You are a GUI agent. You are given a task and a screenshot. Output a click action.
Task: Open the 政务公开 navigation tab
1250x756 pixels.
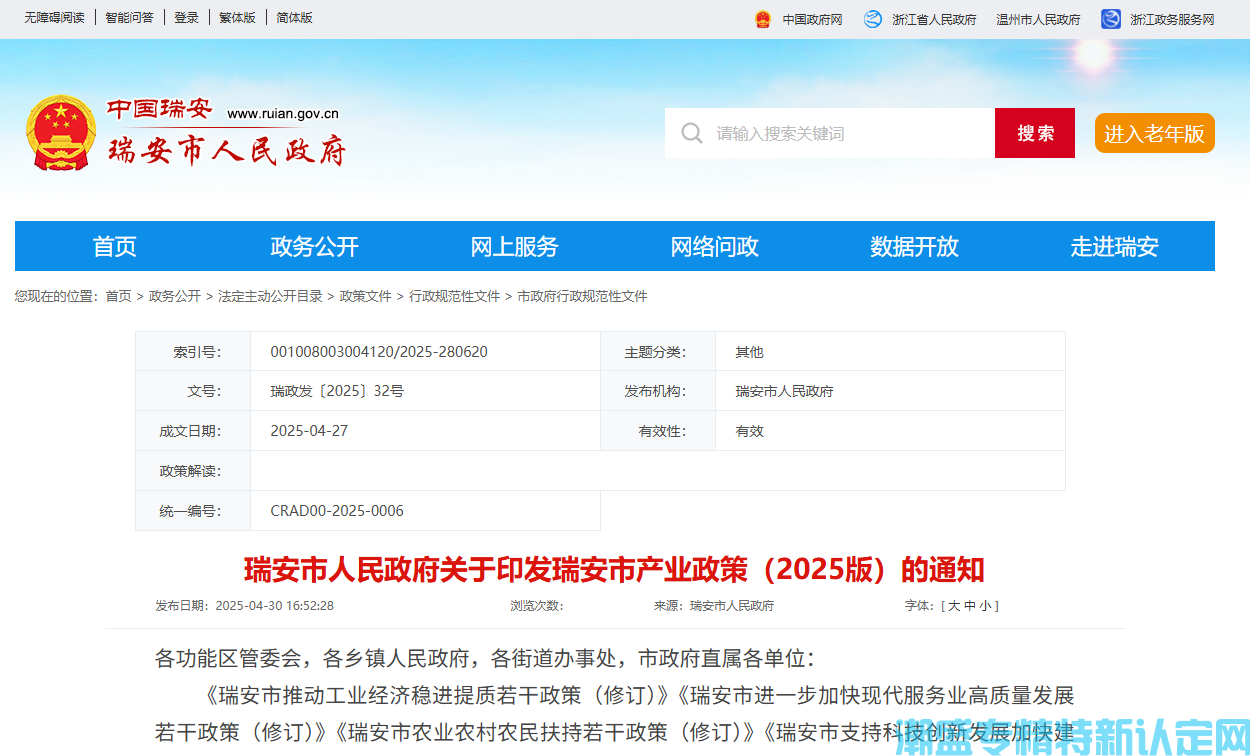315,246
